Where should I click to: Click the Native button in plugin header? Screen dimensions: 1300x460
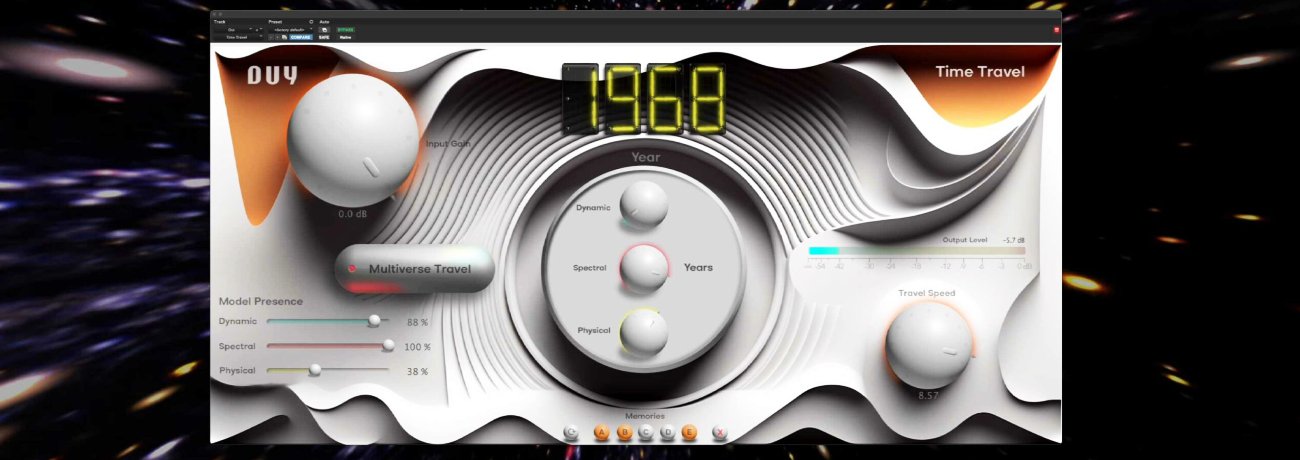(345, 37)
